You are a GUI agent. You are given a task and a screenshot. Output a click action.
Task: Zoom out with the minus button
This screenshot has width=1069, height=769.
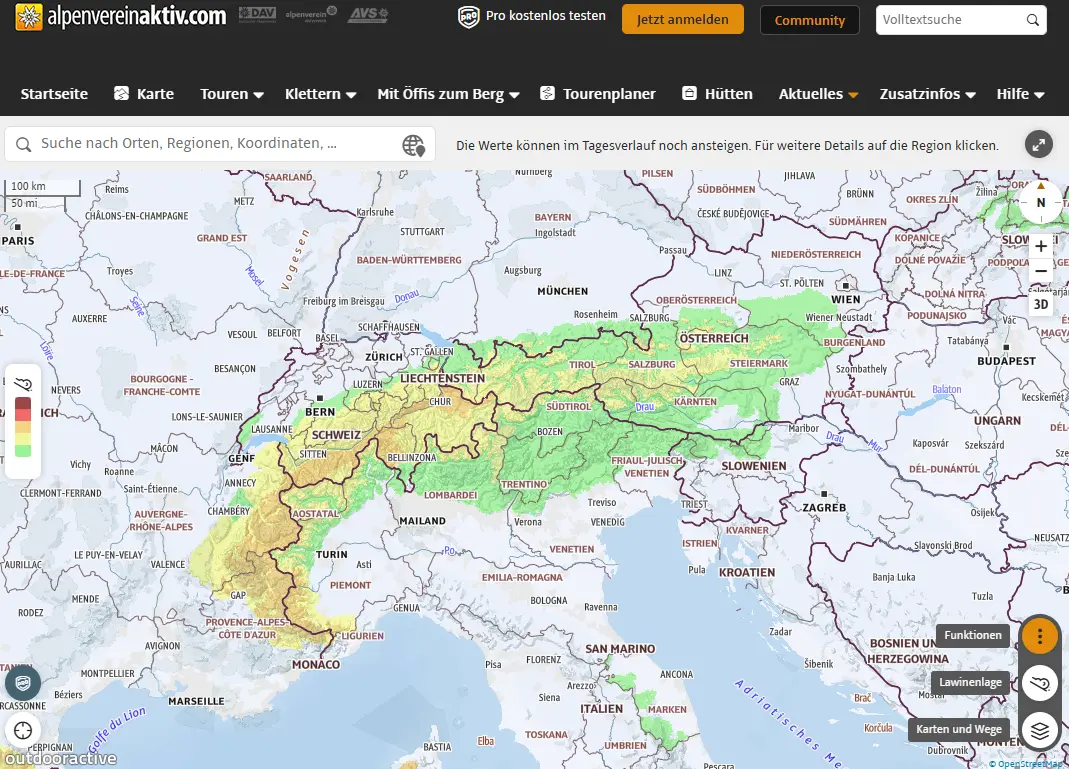coord(1041,271)
